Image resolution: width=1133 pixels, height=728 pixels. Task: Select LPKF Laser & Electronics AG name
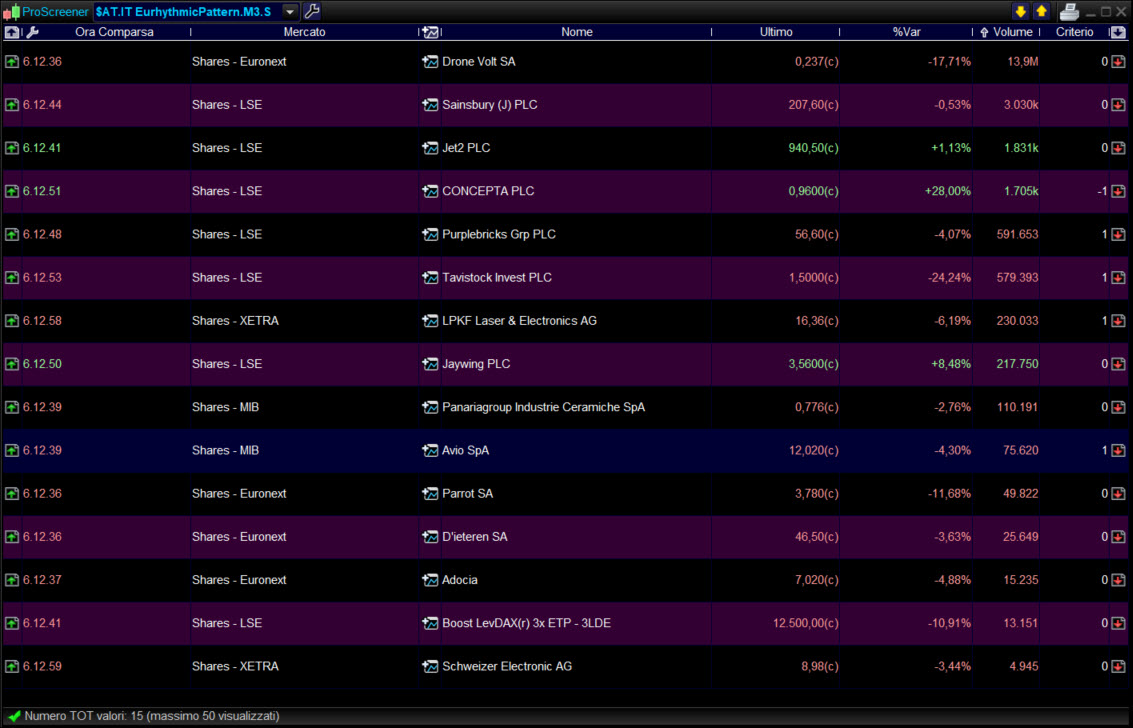(520, 321)
